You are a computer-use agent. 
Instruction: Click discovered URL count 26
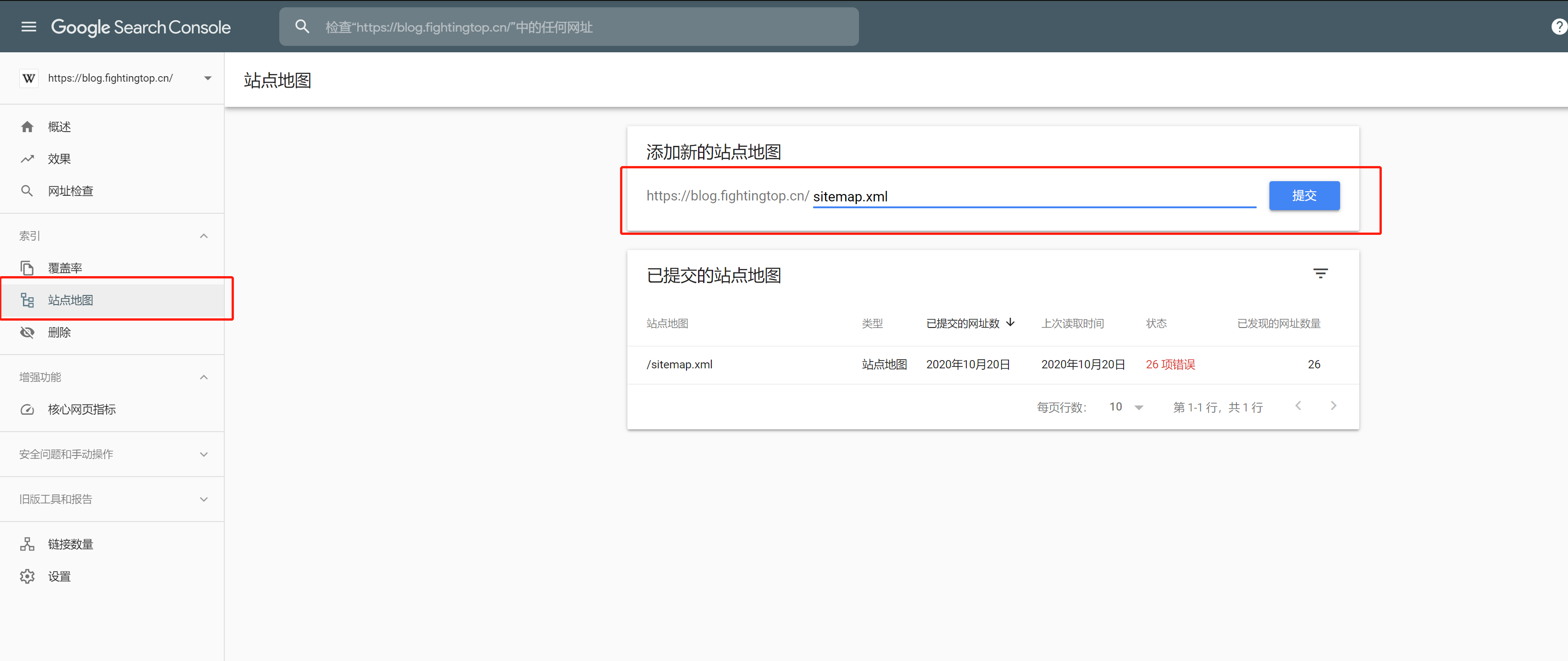pos(1313,365)
